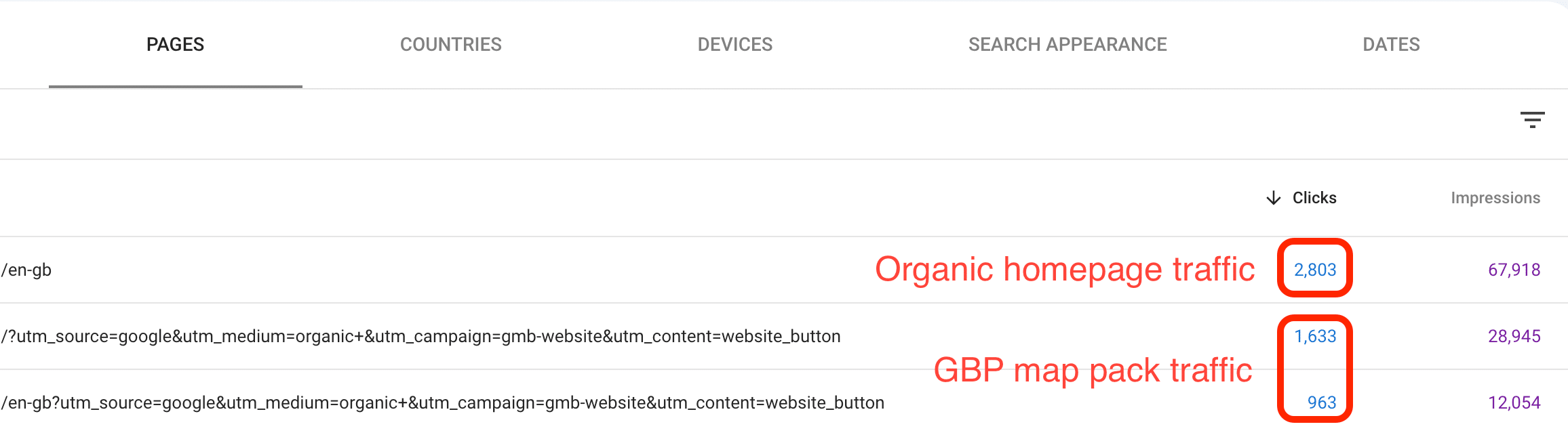Select the 12,054 impressions value

(1515, 402)
